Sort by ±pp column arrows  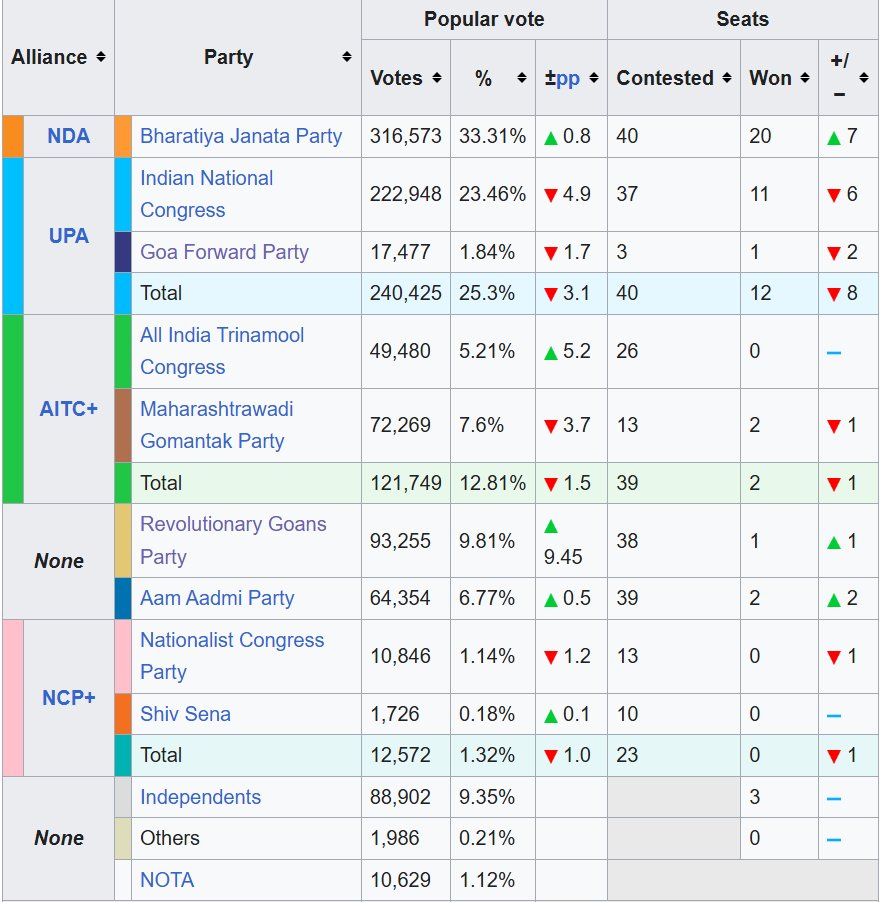pos(594,78)
